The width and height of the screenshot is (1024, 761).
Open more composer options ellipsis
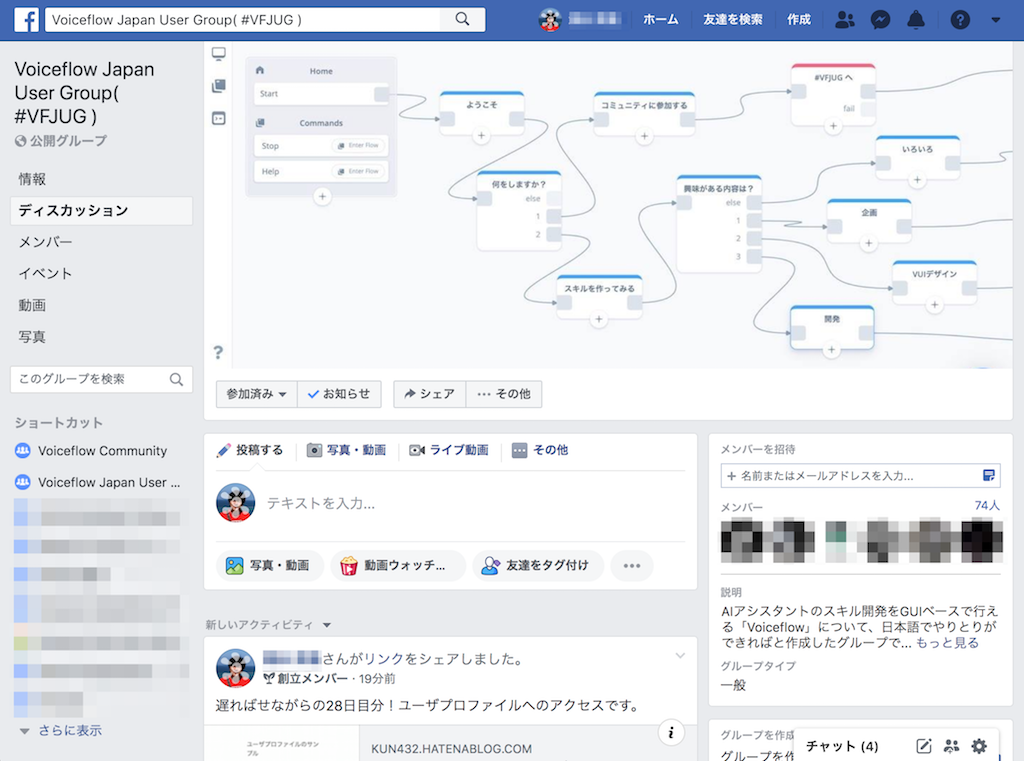coord(632,566)
